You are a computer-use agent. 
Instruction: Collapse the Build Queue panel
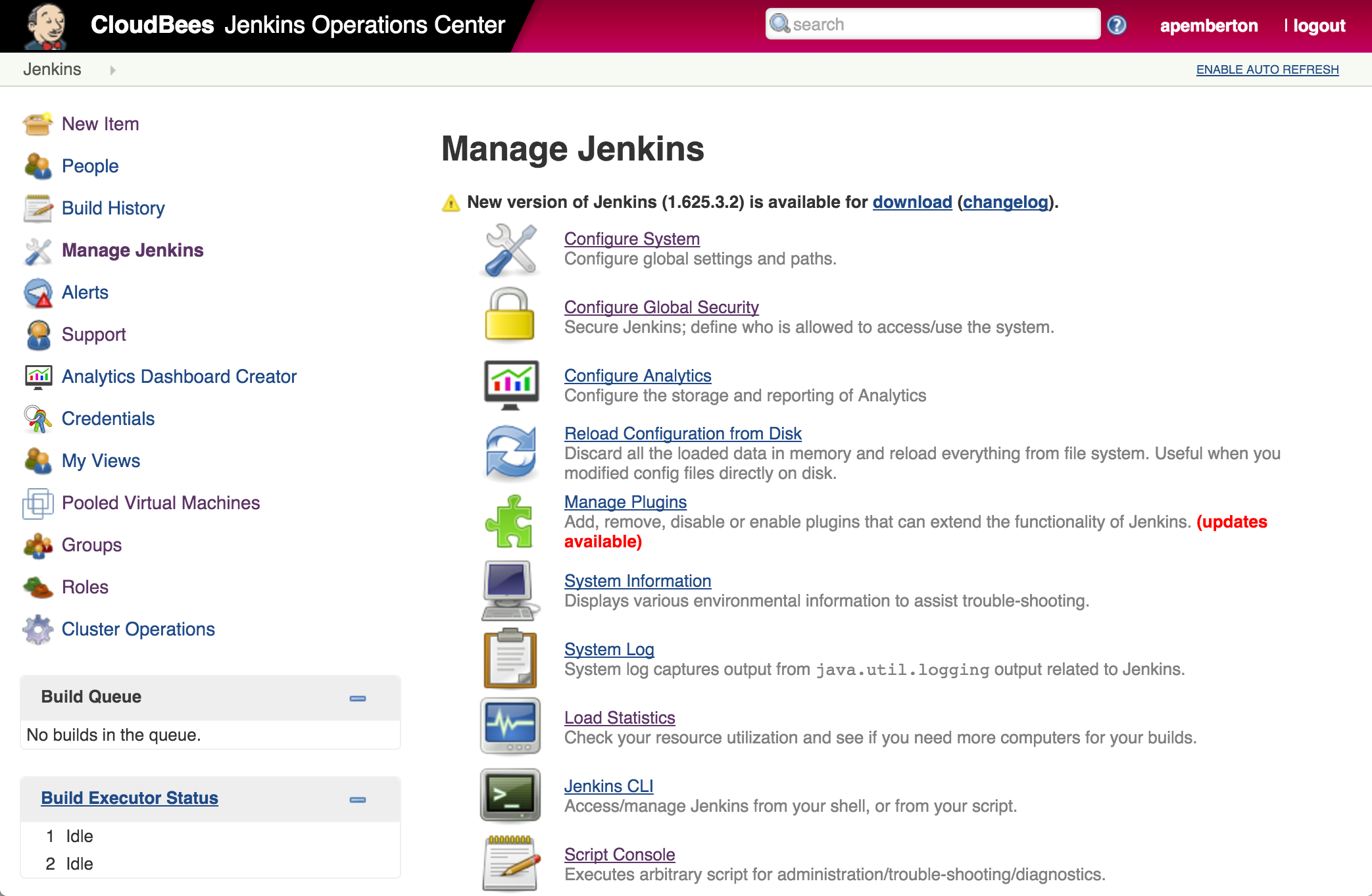(x=358, y=698)
